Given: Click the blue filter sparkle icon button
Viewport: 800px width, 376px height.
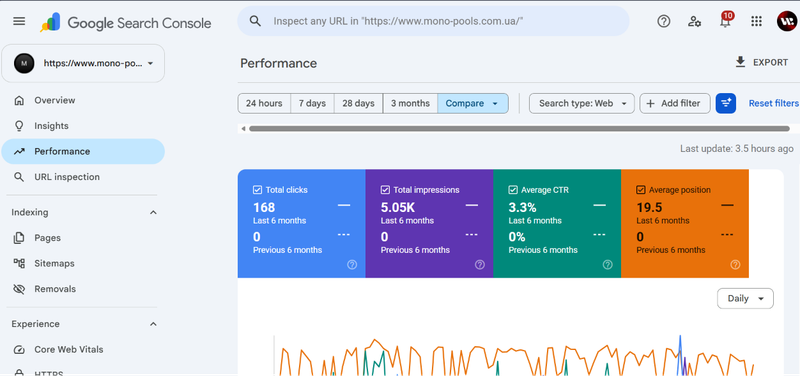Looking at the screenshot, I should coord(726,103).
